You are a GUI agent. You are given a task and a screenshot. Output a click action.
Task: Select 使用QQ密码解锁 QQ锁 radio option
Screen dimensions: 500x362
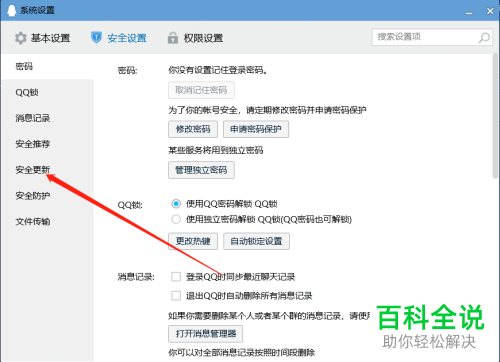pyautogui.click(x=176, y=204)
